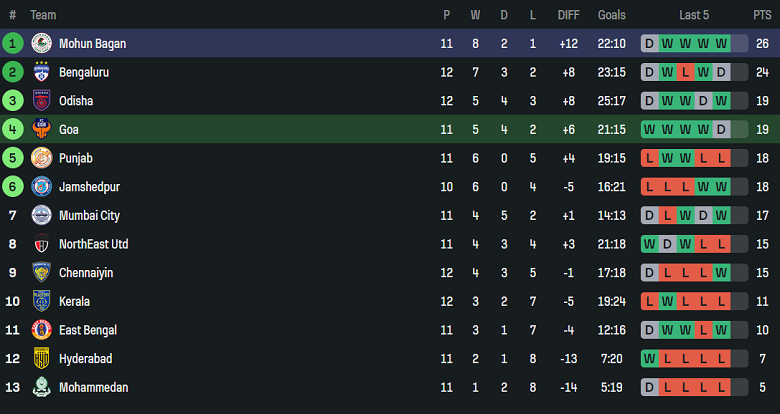The image size is (780, 414).
Task: Click the Bengaluru team logo
Action: tap(42, 72)
